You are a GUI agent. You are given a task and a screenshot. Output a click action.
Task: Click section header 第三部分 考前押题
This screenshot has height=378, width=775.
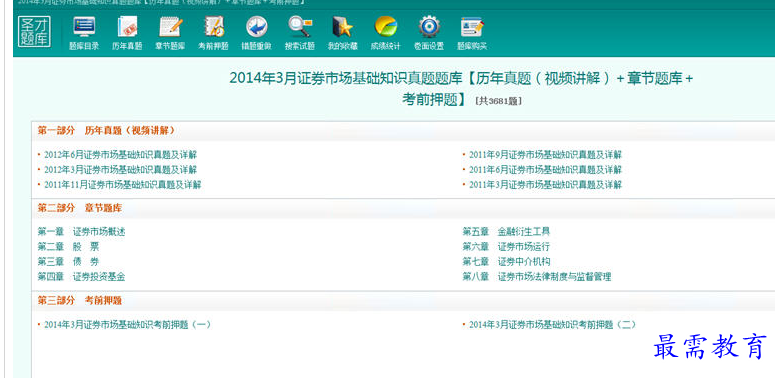80,300
